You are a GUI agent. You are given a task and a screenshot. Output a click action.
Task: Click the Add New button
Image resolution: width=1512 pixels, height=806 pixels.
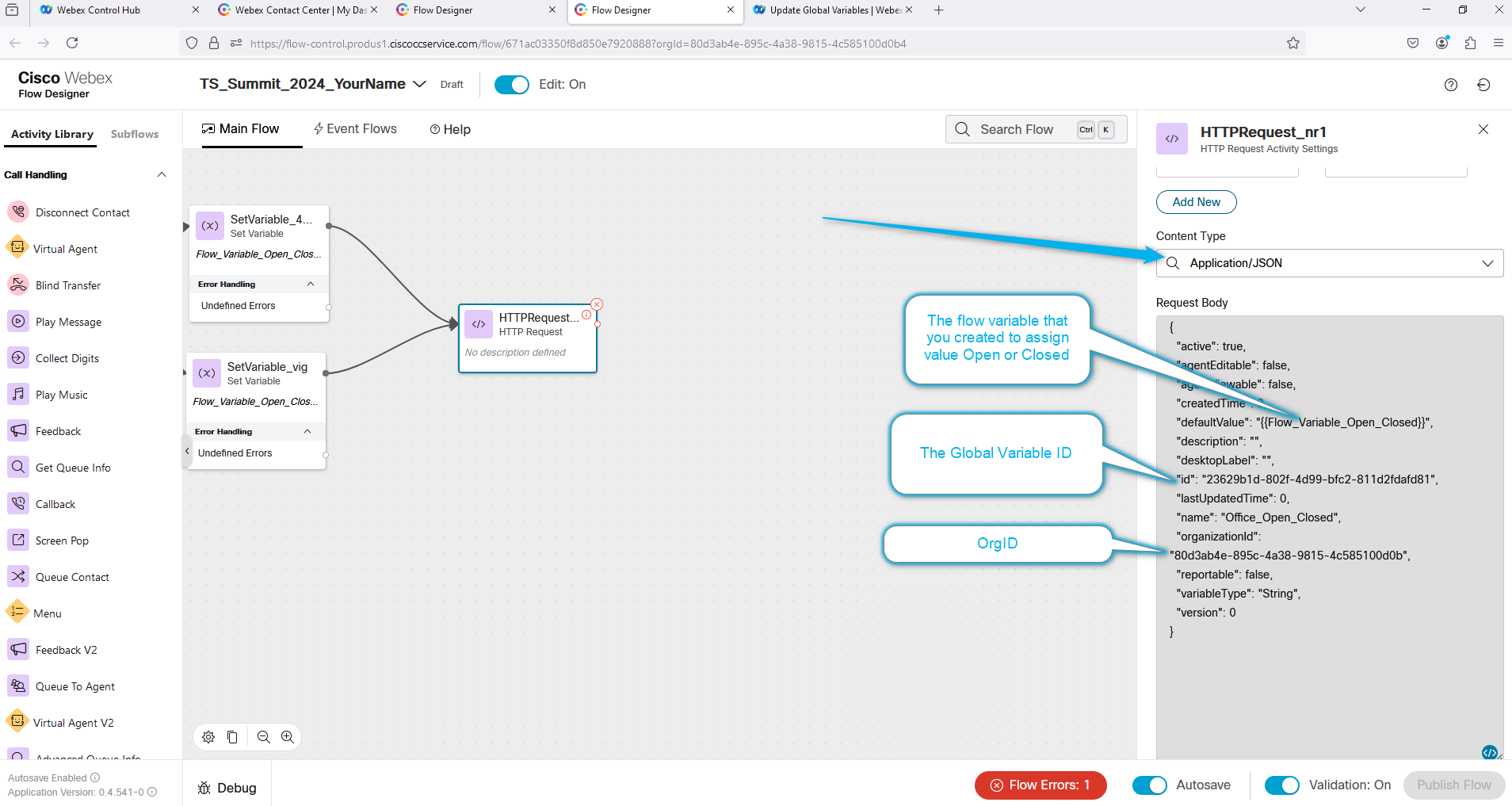pos(1197,202)
